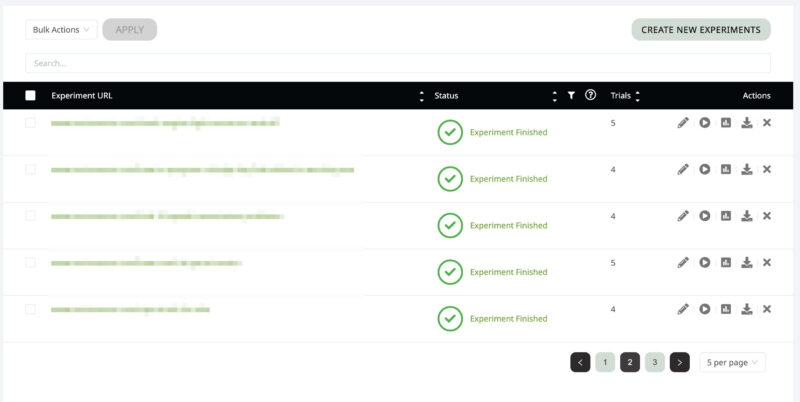Go to next page with right arrow
This screenshot has width=800, height=402.
(679, 362)
